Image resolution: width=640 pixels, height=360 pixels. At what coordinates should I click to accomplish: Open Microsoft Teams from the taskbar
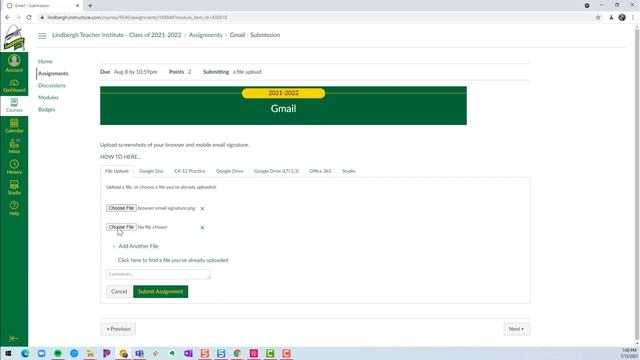click(139, 353)
